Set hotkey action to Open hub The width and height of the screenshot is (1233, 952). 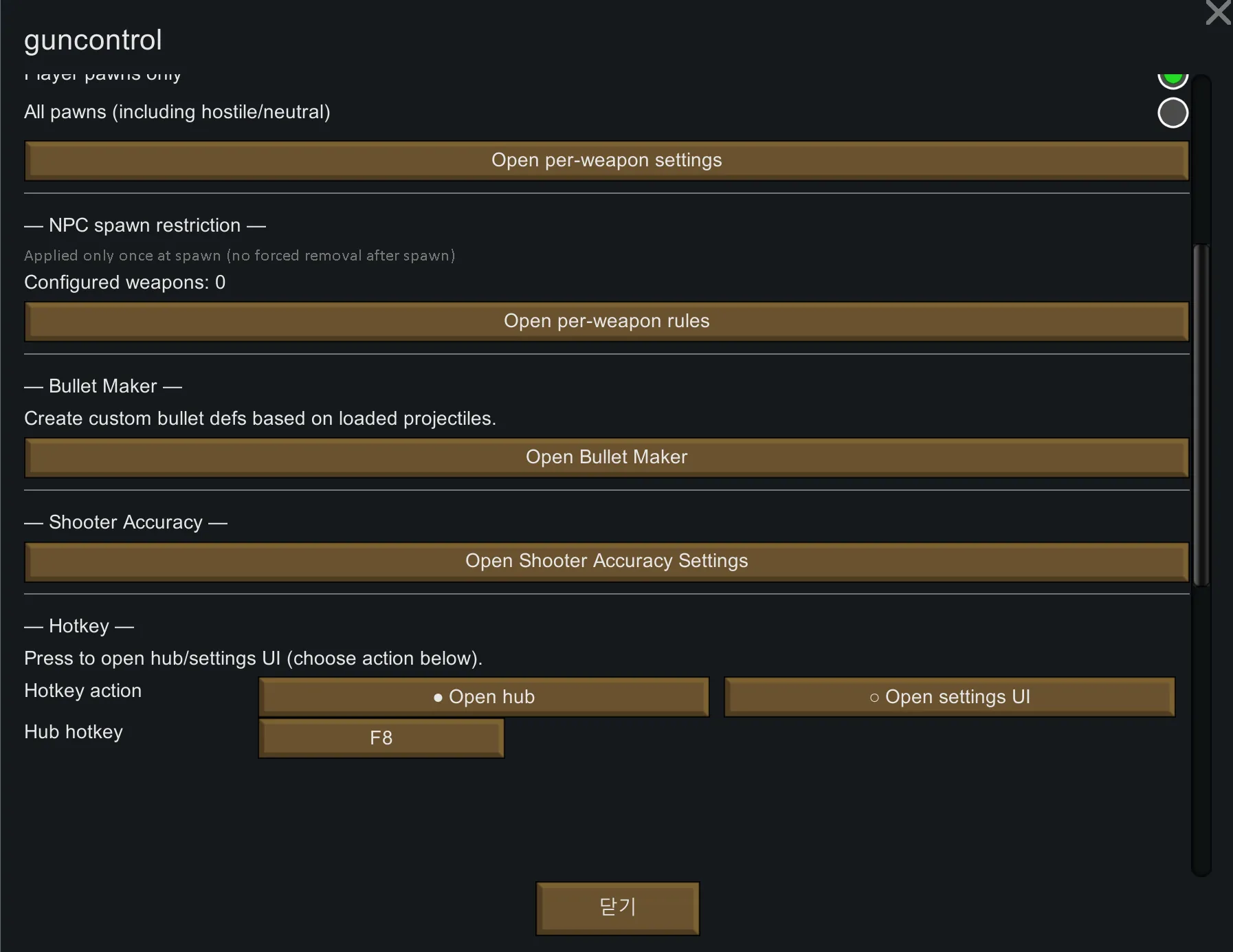[x=484, y=697]
